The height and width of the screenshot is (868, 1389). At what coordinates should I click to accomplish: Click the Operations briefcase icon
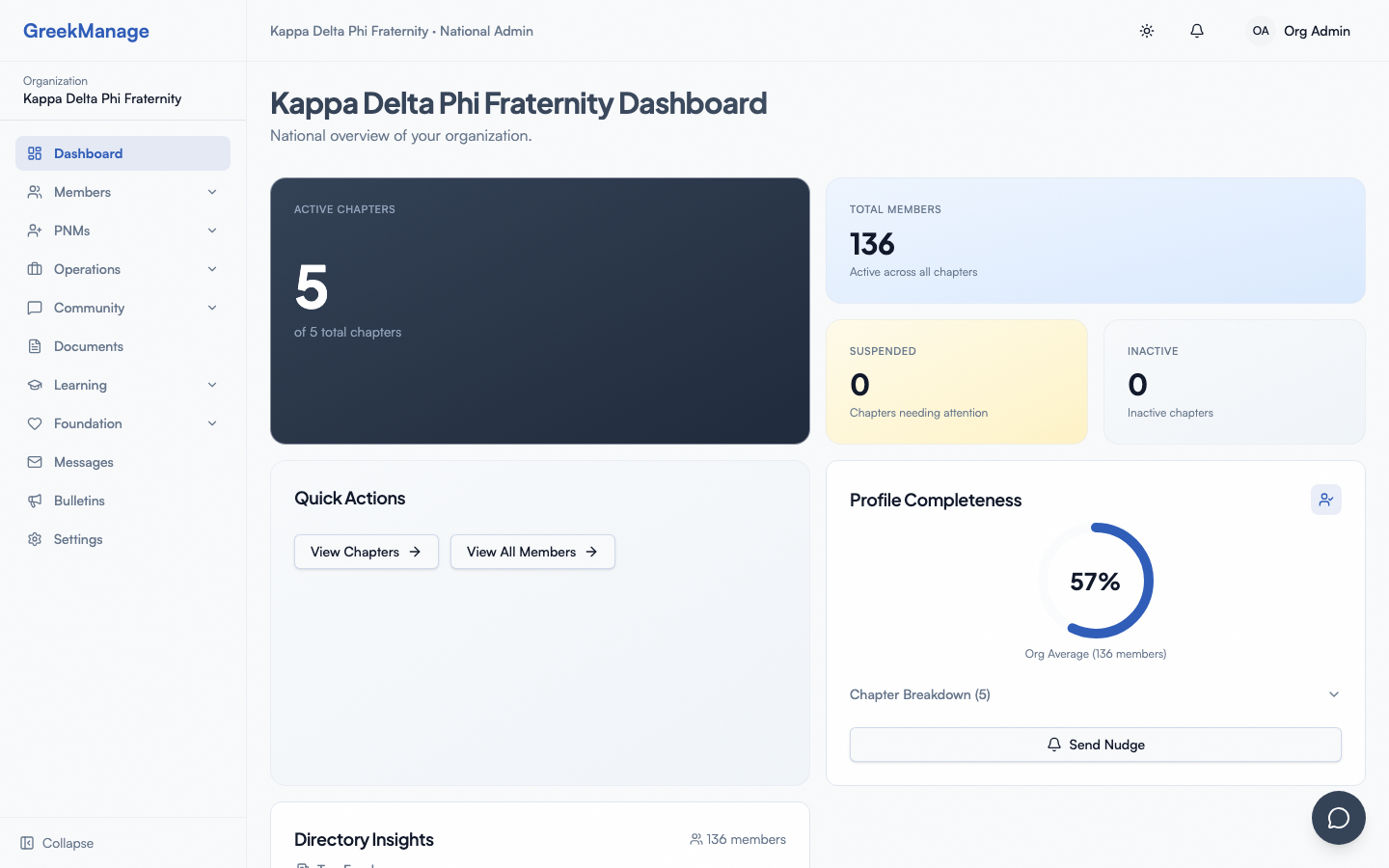pos(35,269)
